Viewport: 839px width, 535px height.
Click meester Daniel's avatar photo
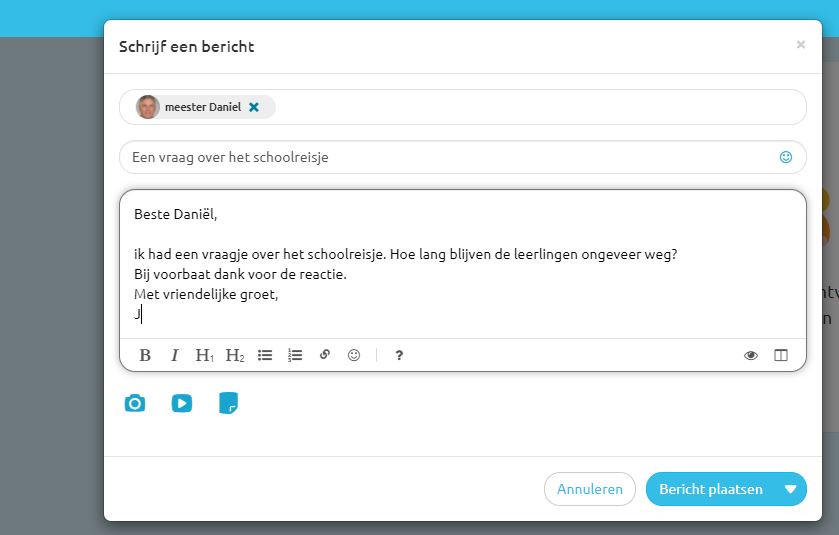point(148,107)
